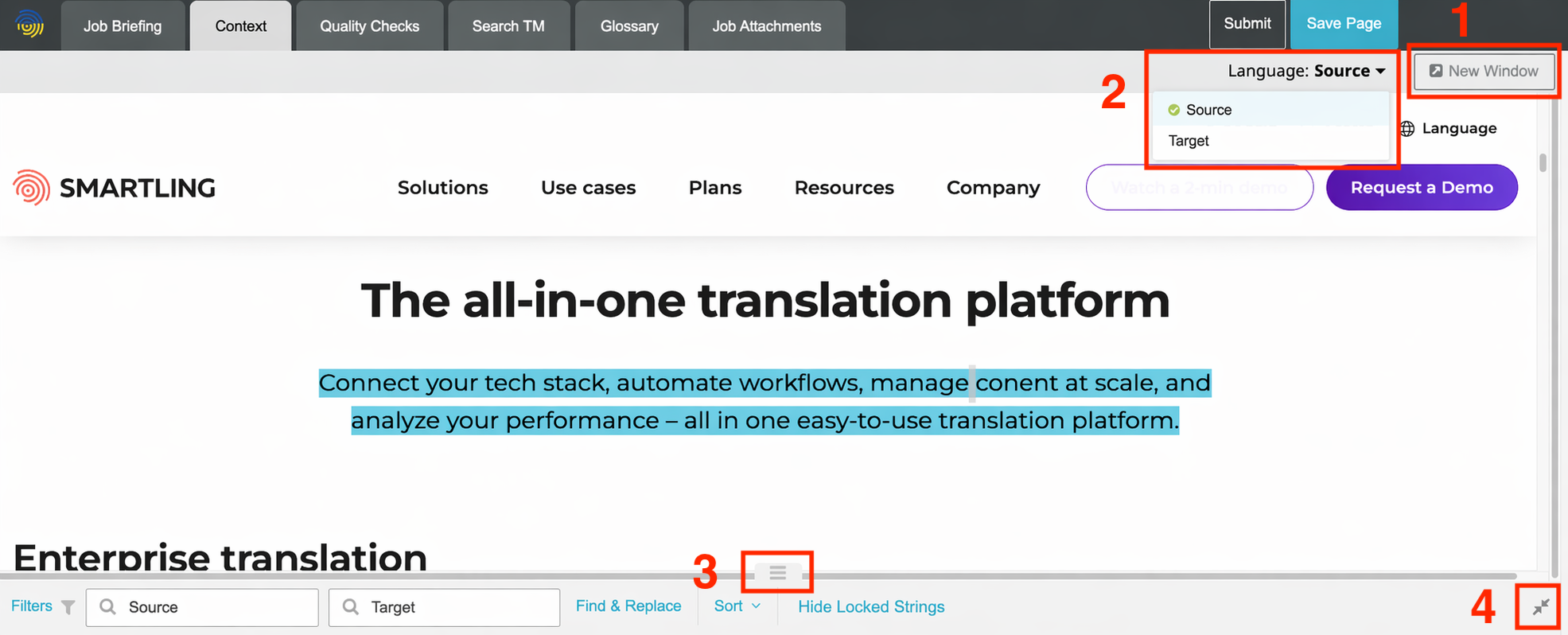1568x635 pixels.
Task: Click the Save Page button
Action: pyautogui.click(x=1343, y=24)
